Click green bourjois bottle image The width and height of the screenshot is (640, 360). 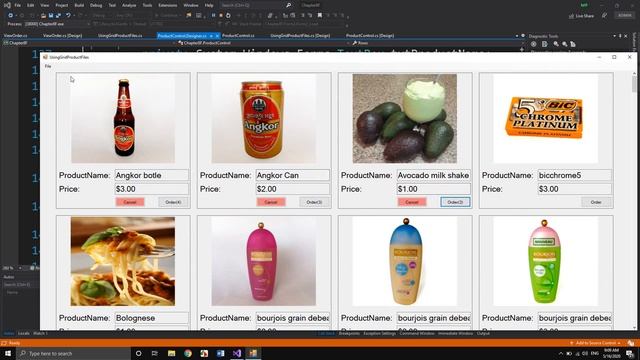pyautogui.click(x=546, y=261)
